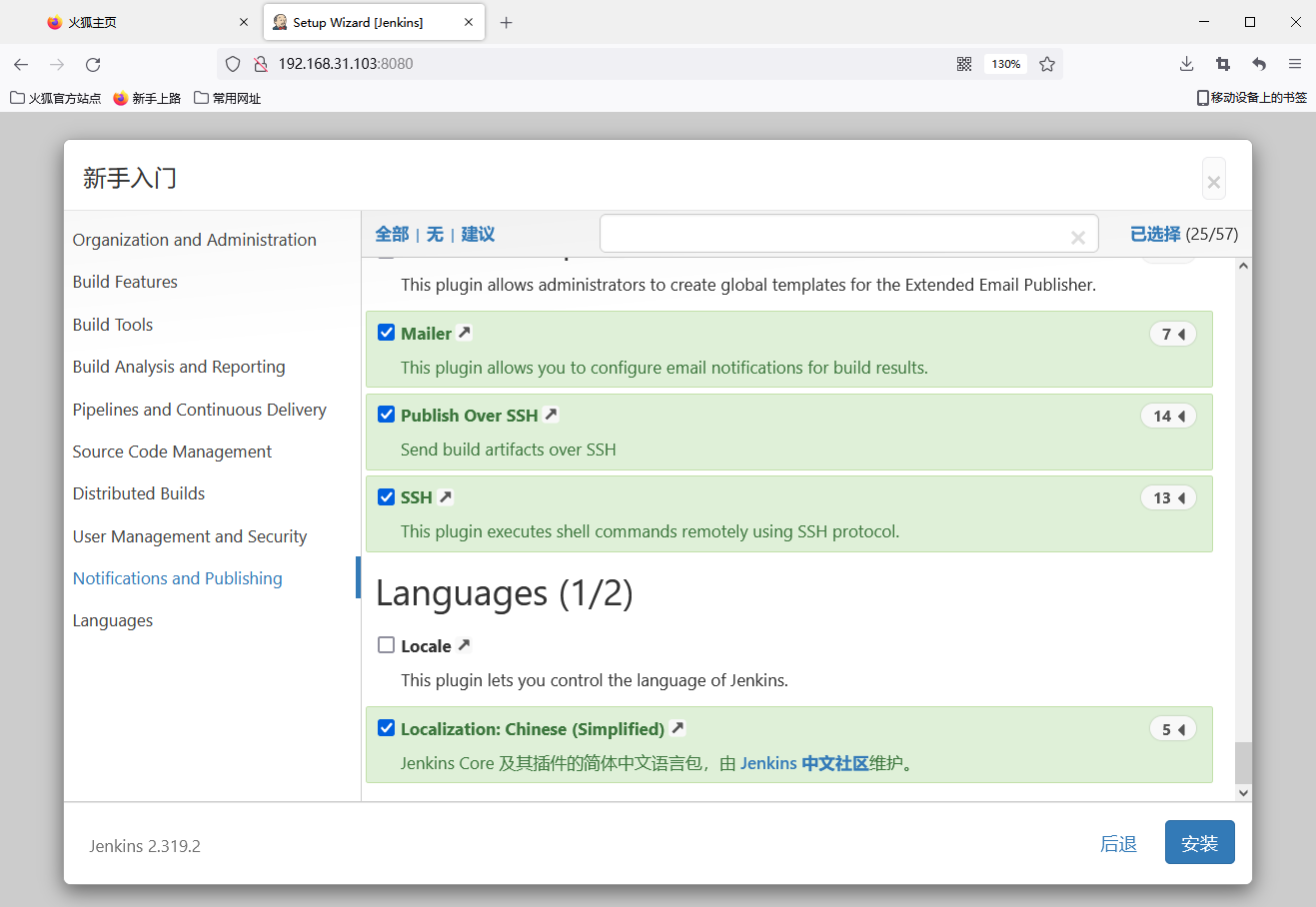Bookmark this page with star icon
The width and height of the screenshot is (1316, 907).
pos(1046,64)
